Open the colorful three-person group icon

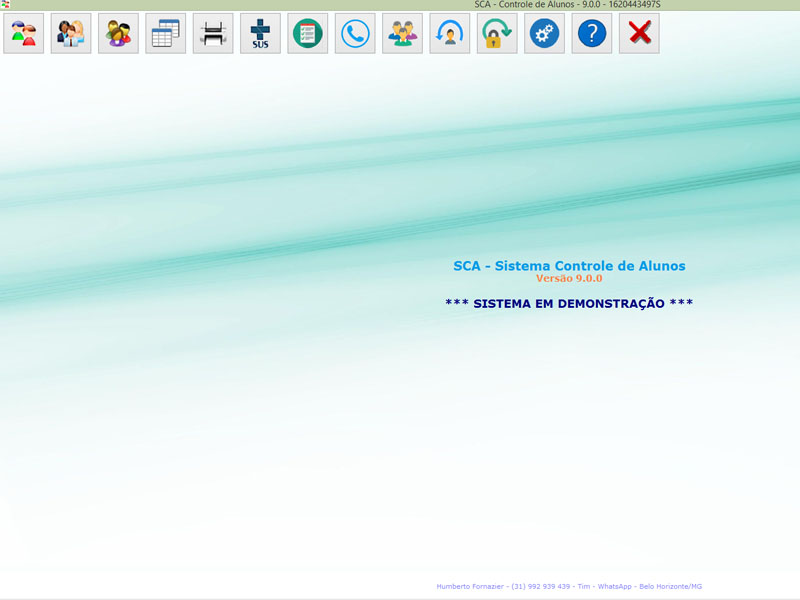pyautogui.click(x=118, y=34)
